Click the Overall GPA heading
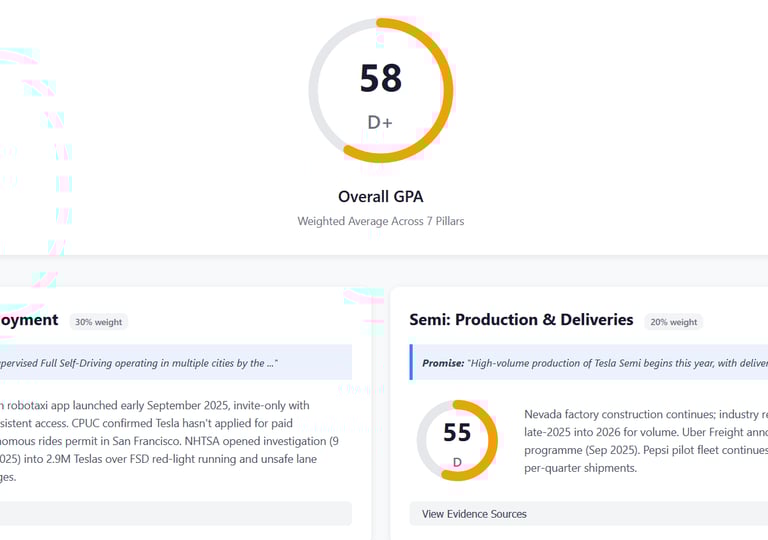 tap(380, 196)
